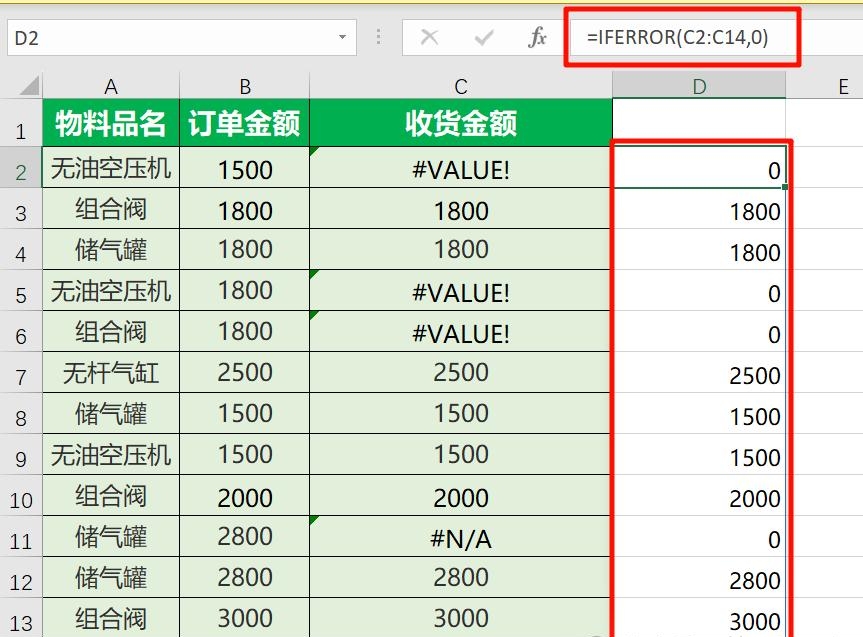The height and width of the screenshot is (637, 863).
Task: Click cell B2 with value 1500
Action: pos(245,168)
